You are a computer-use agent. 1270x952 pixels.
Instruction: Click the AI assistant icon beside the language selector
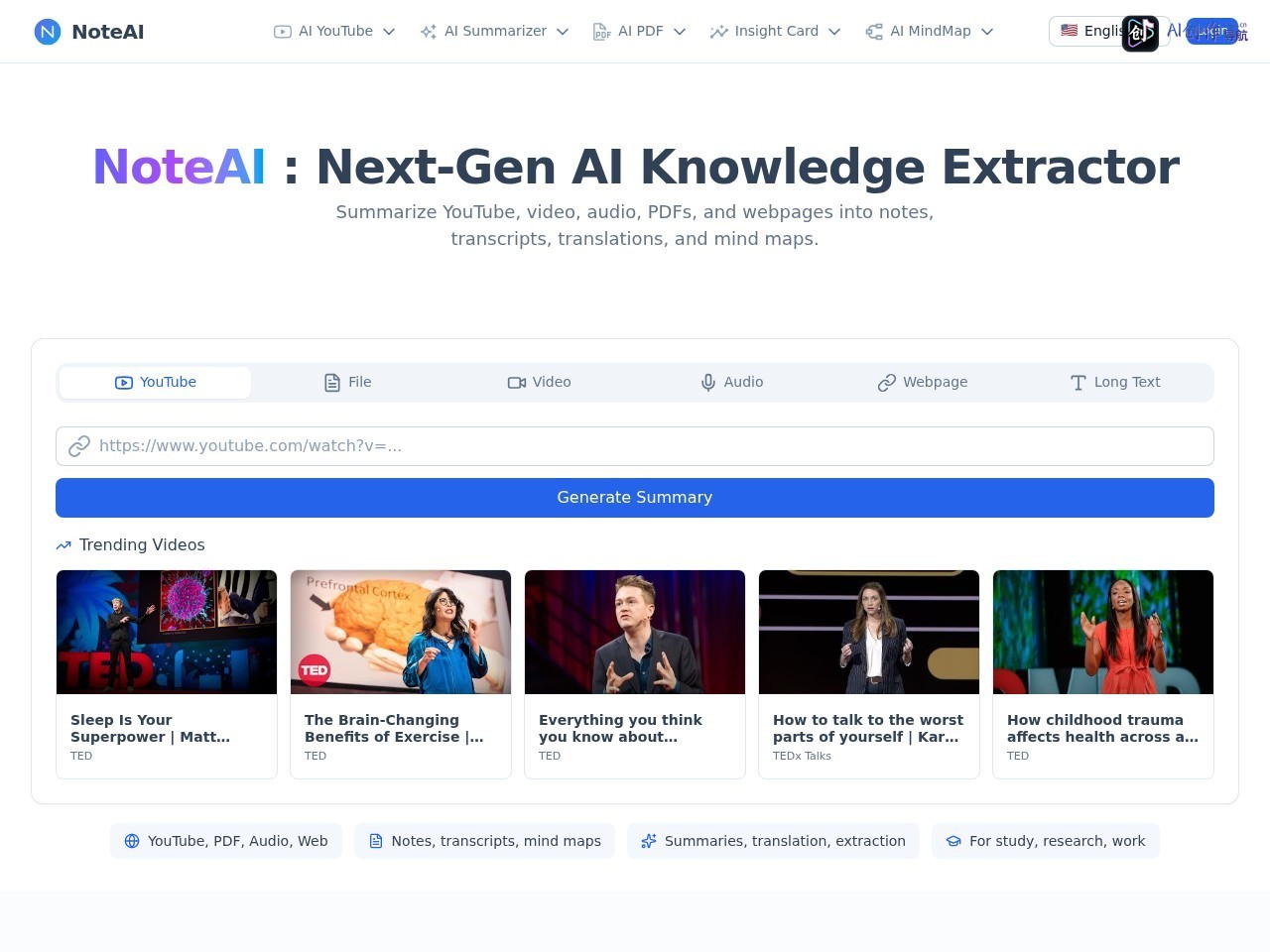pyautogui.click(x=1140, y=34)
